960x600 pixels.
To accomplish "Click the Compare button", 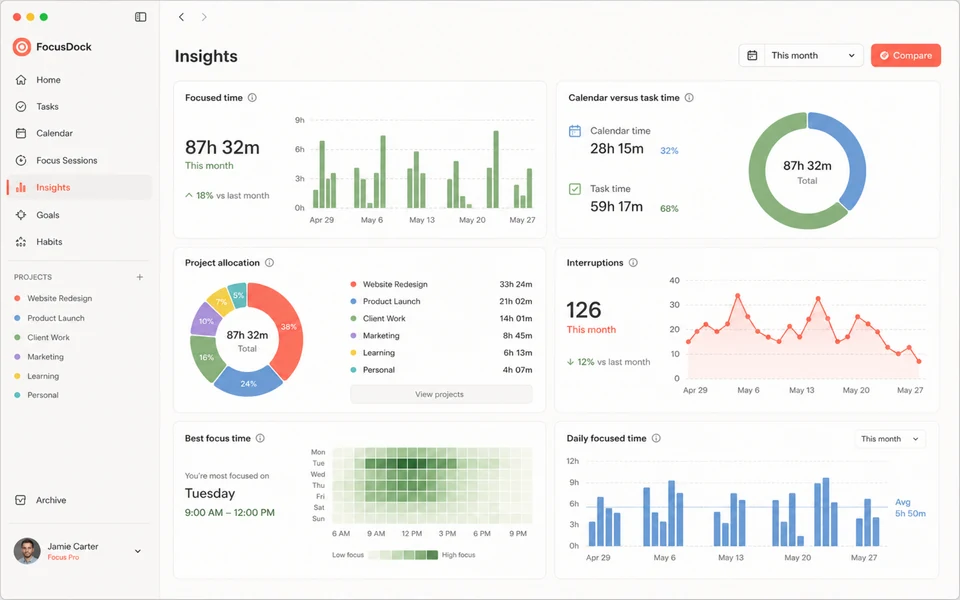I will [x=906, y=56].
